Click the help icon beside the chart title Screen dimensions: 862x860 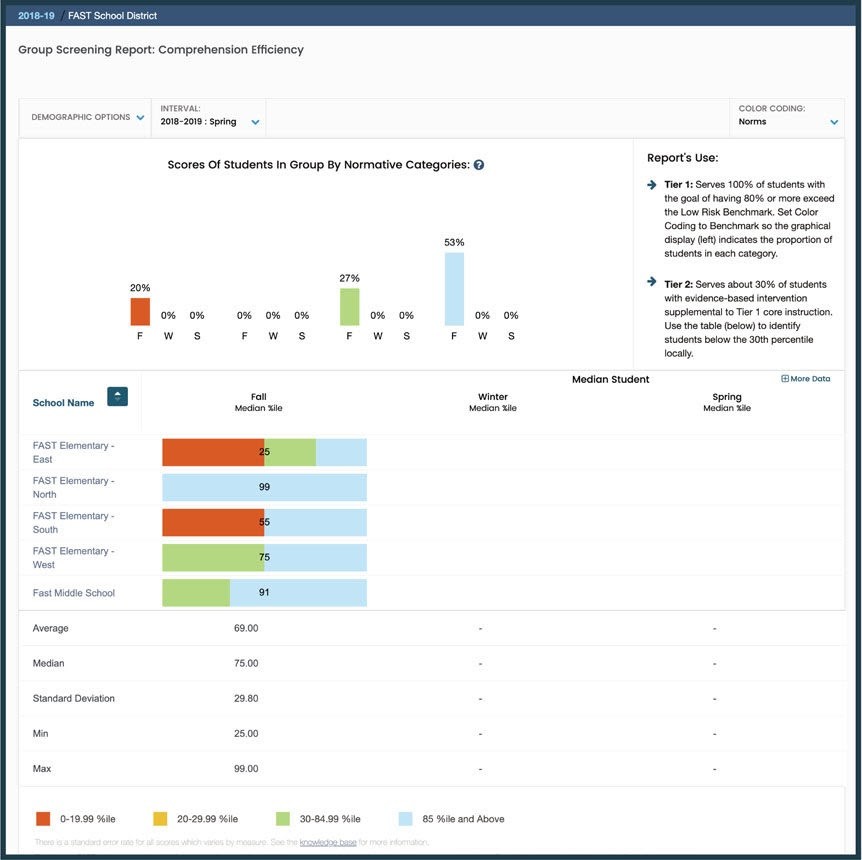coord(478,164)
